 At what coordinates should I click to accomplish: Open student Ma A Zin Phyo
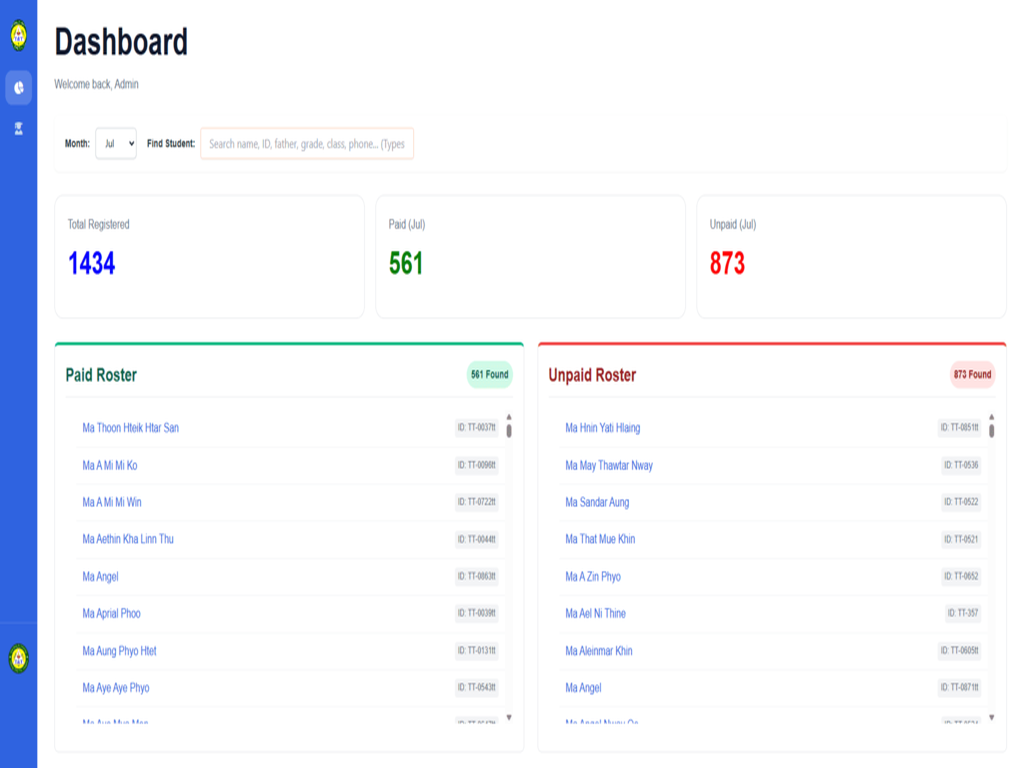[593, 577]
